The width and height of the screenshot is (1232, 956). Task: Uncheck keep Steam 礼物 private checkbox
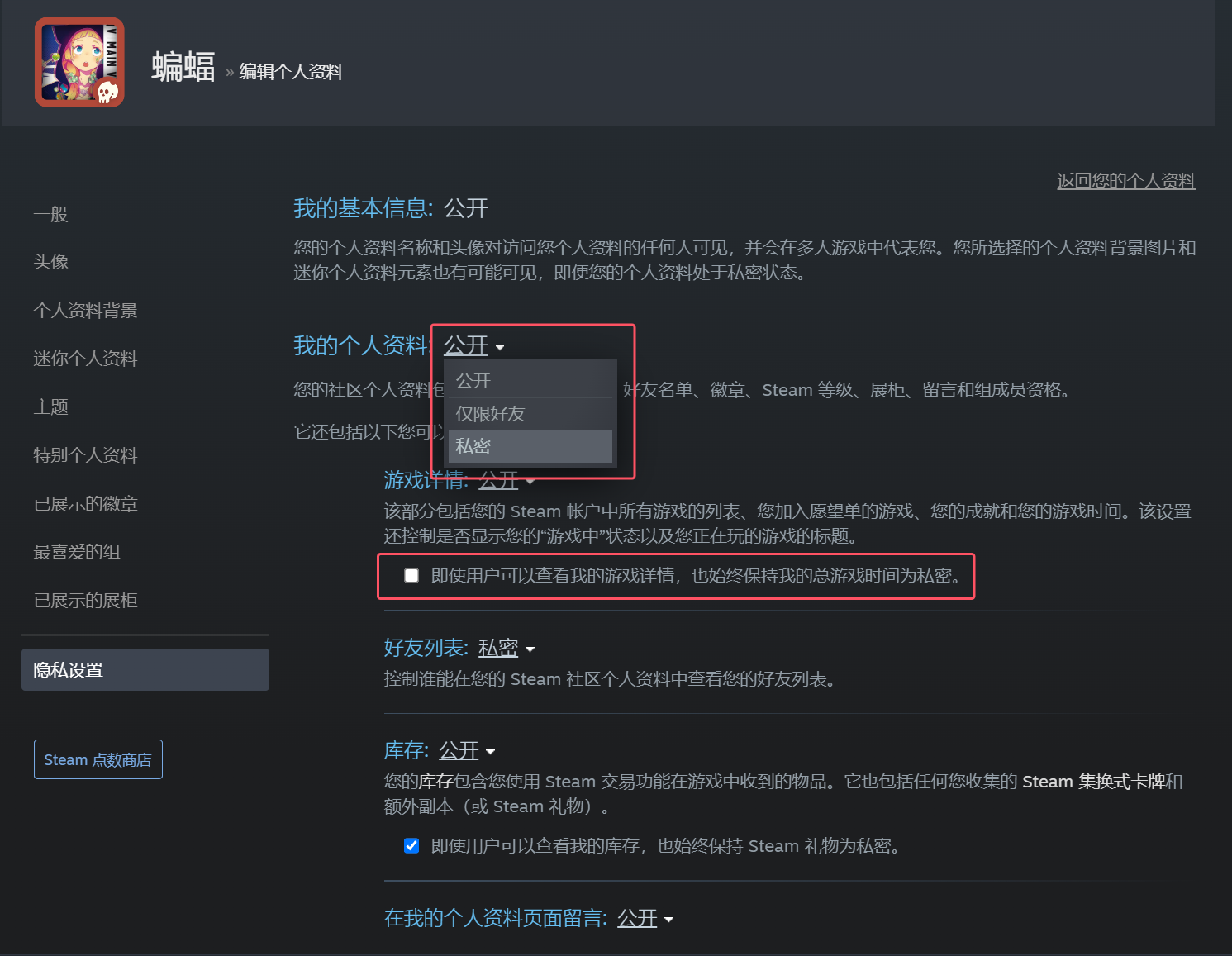coord(411,845)
